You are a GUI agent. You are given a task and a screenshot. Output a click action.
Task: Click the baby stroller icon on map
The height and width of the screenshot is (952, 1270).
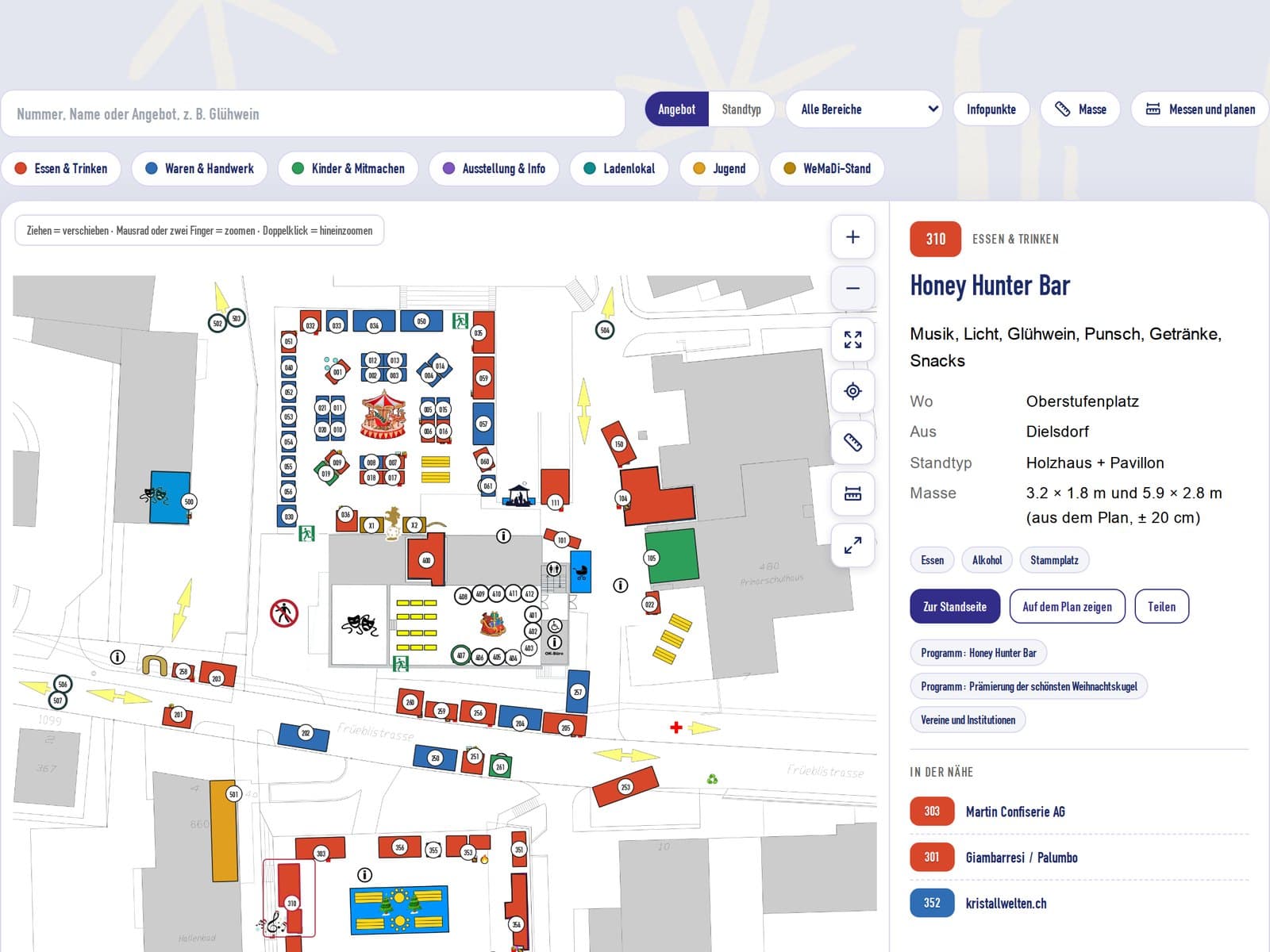click(580, 571)
